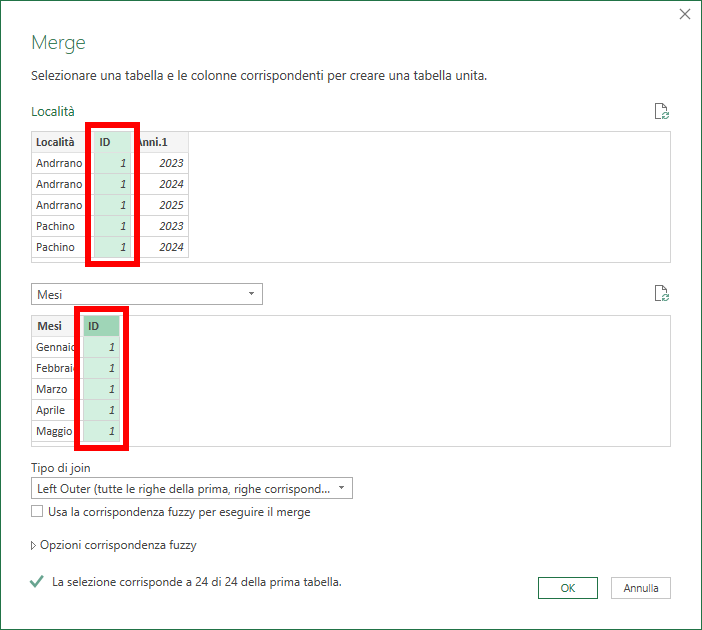Confirm merge with OK button

point(568,588)
